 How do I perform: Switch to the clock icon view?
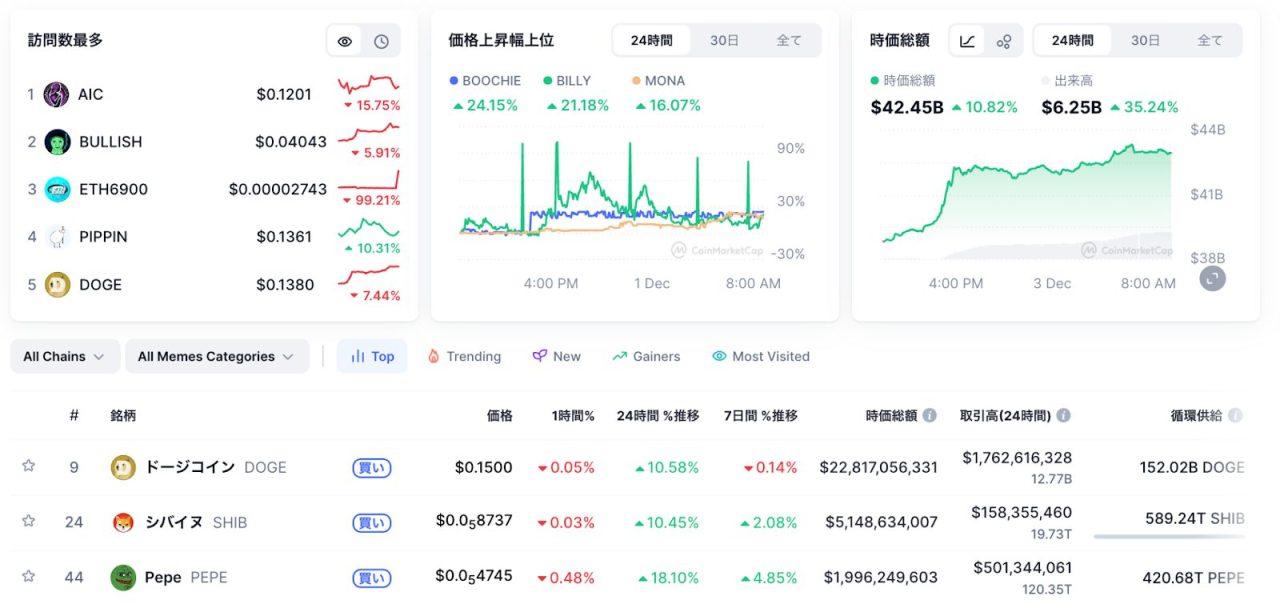381,41
